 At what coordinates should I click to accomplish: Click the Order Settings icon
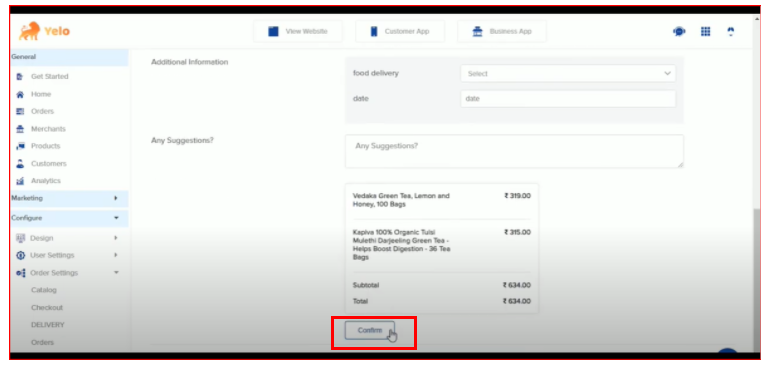(20, 273)
